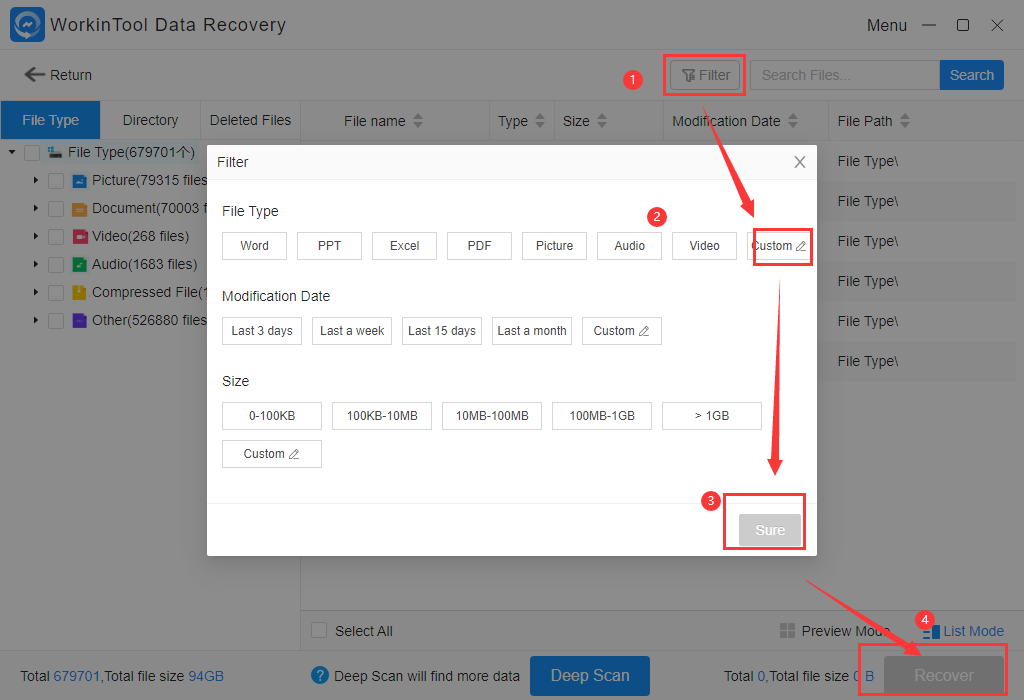The height and width of the screenshot is (700, 1024).
Task: Check the File Type root checkbox
Action: click(32, 153)
